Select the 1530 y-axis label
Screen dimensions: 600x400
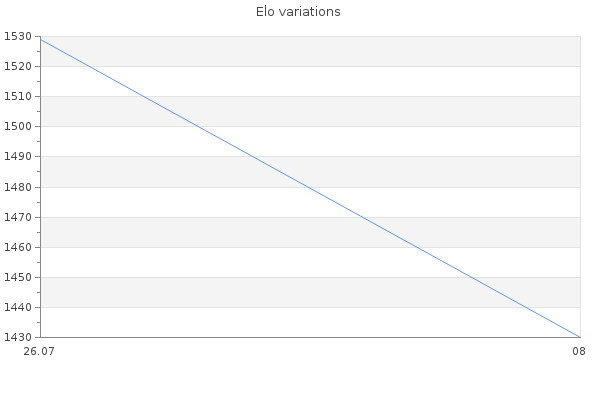[x=18, y=36]
